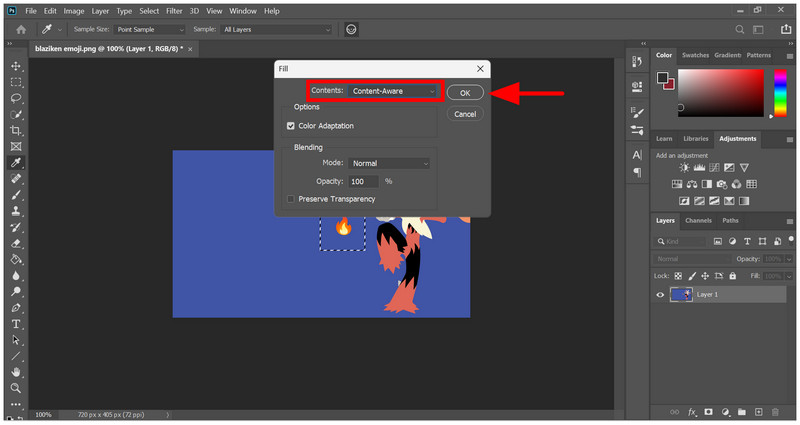Switch to the Channels tab

tap(698, 220)
